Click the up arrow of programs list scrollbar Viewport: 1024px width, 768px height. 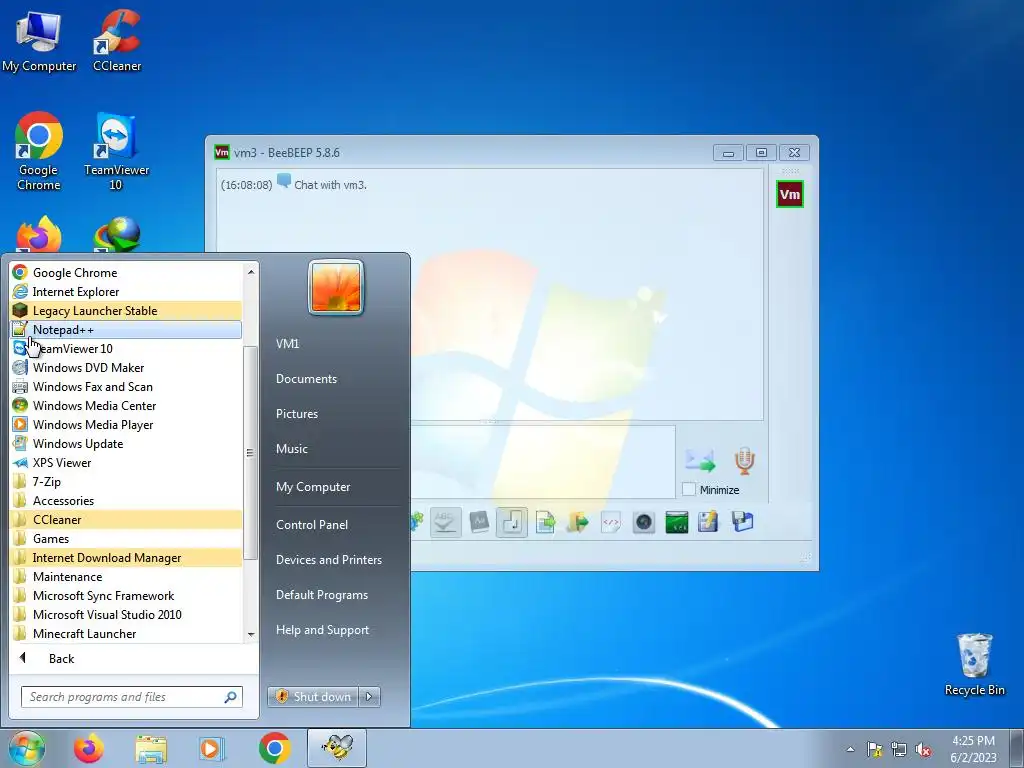pyautogui.click(x=251, y=272)
